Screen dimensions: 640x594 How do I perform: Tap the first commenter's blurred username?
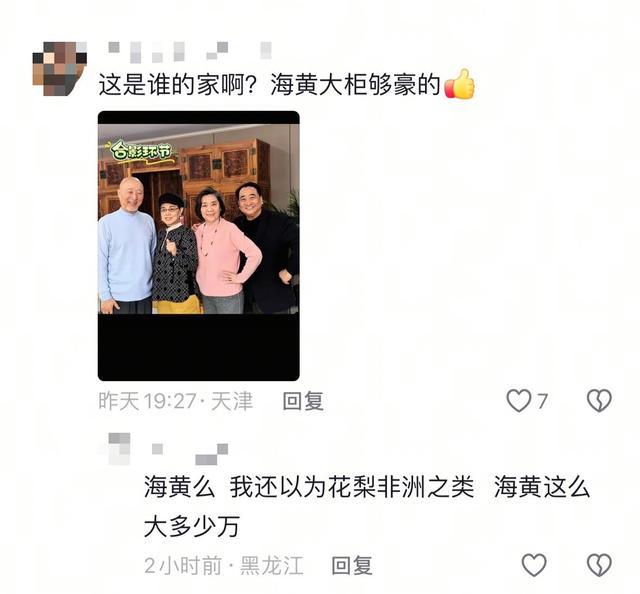(x=190, y=52)
